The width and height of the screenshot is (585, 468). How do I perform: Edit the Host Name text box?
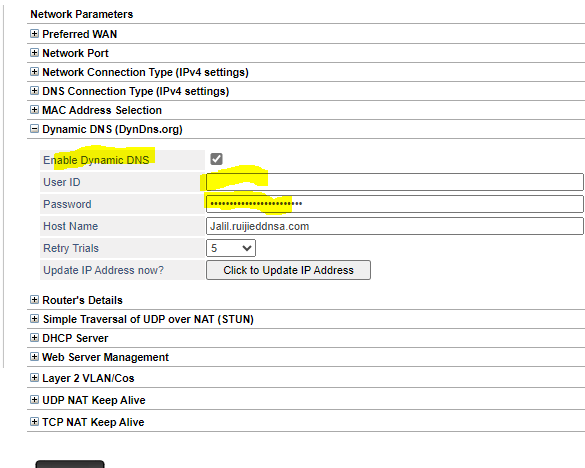point(395,226)
